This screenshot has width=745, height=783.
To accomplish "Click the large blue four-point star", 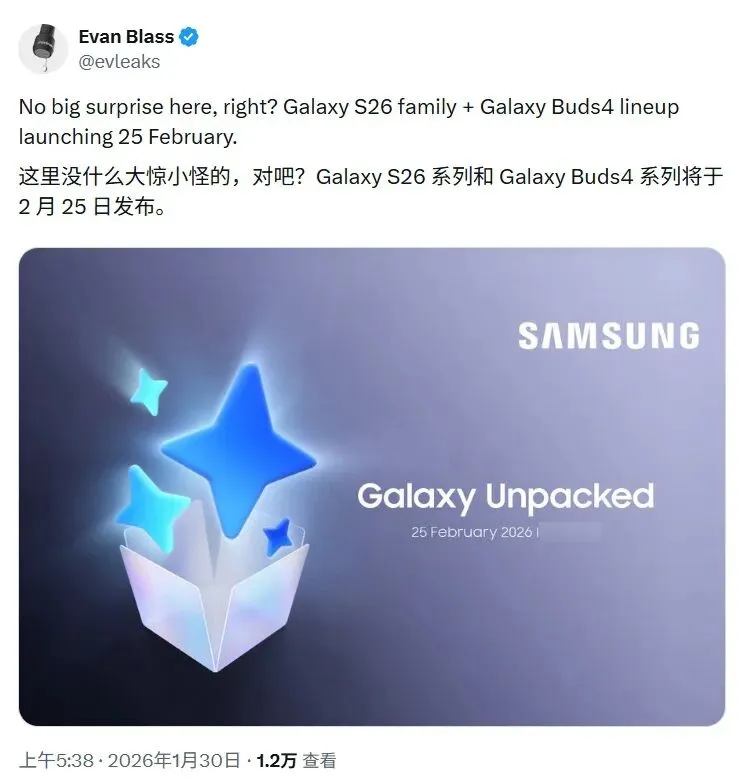I will tap(239, 448).
